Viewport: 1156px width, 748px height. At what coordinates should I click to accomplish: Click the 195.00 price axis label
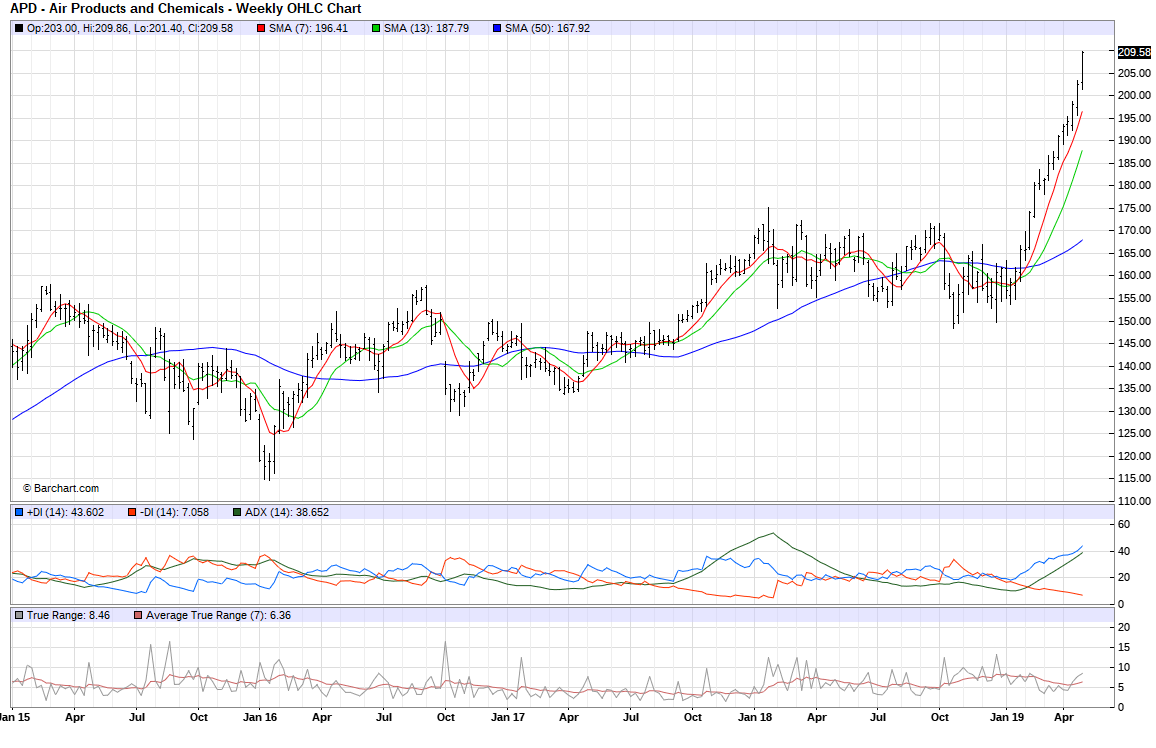point(1134,118)
